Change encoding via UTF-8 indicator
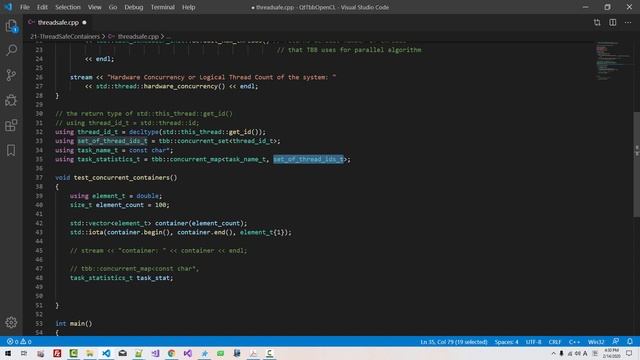This screenshot has width=640, height=360. 533,342
